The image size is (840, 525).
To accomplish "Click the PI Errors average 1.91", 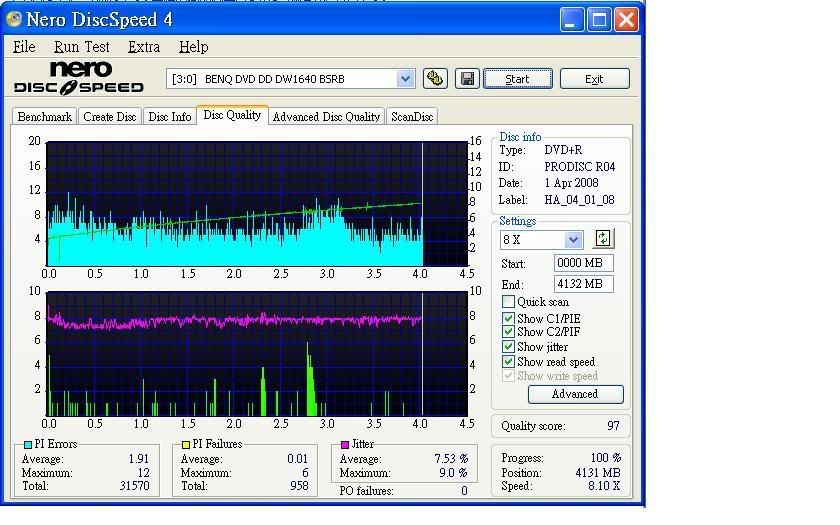I will (139, 459).
